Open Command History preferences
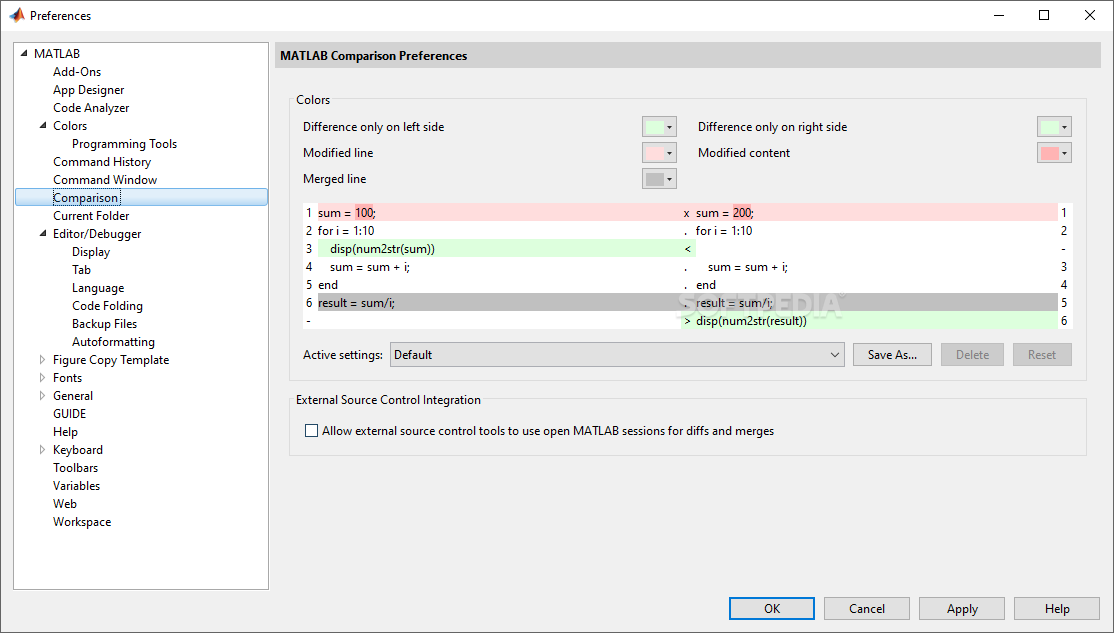Image resolution: width=1114 pixels, height=633 pixels. point(102,162)
